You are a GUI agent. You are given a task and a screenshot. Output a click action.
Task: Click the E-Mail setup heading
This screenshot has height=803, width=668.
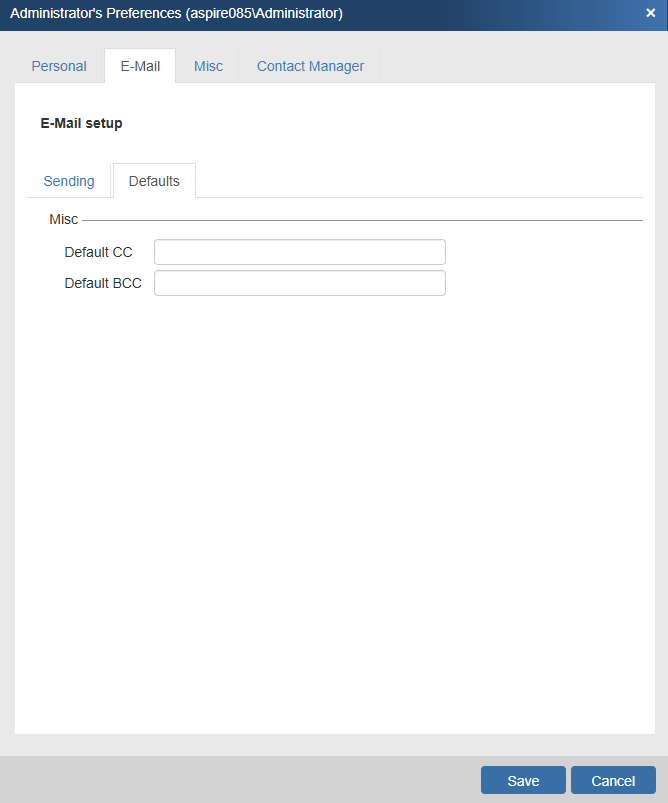pos(81,124)
